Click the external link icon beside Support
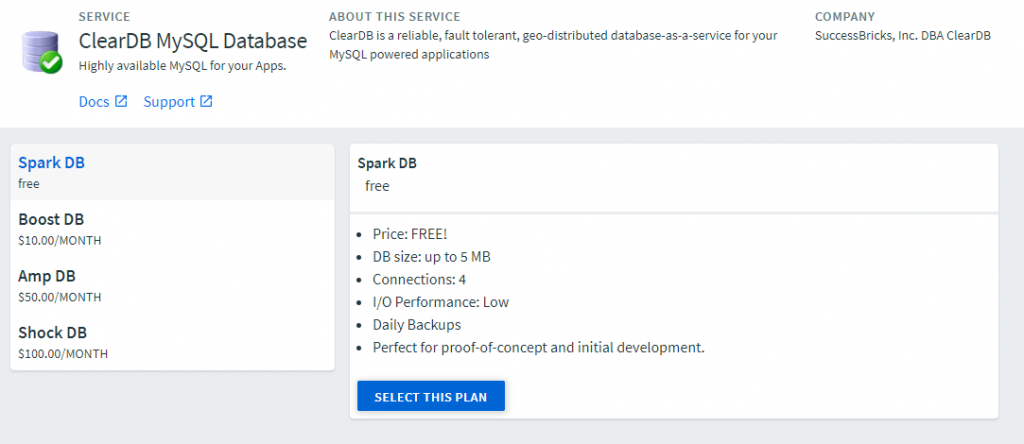The height and width of the screenshot is (444, 1024). [206, 101]
